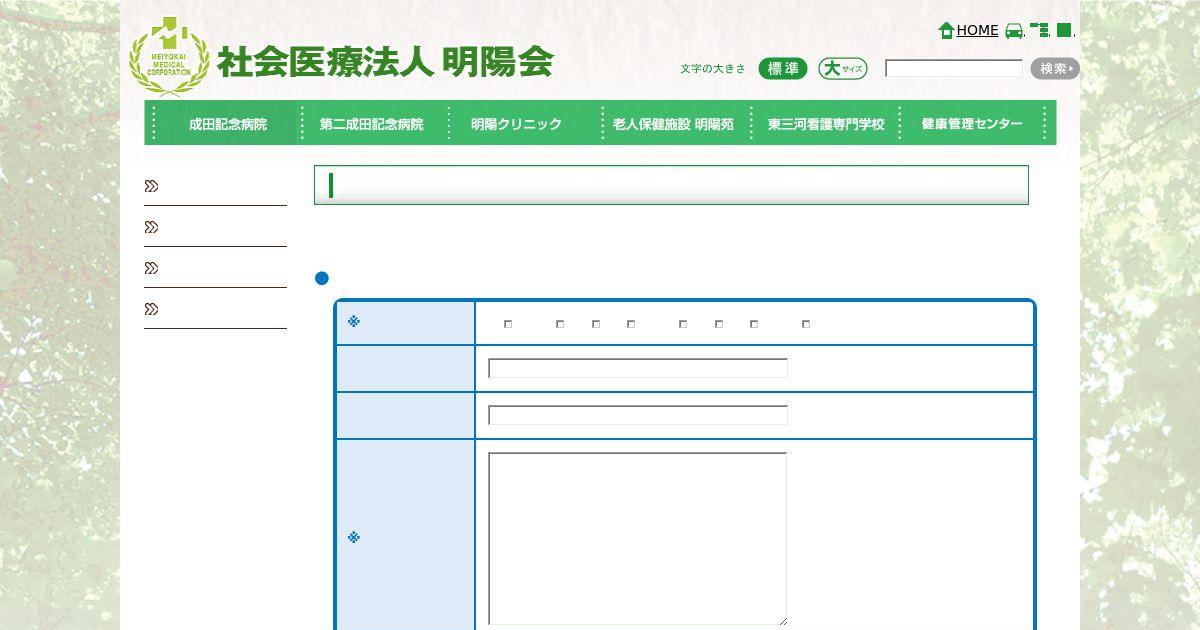Click the grey 検索 search button

point(1055,68)
